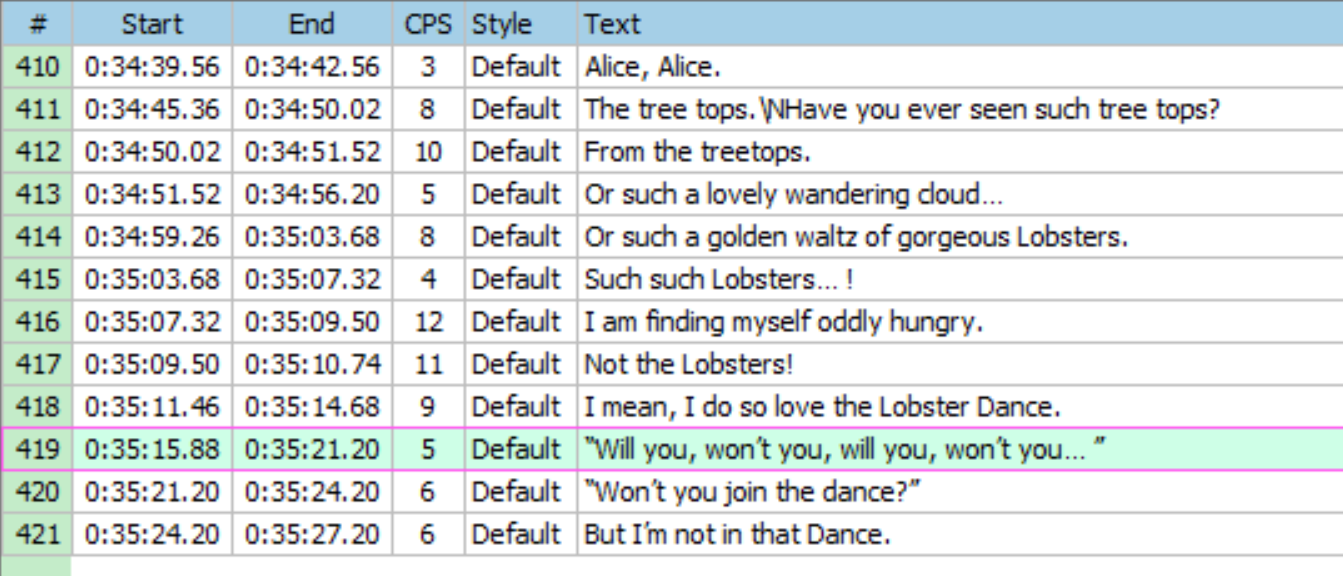The height and width of the screenshot is (576, 1343).
Task: Click Style cell of line 413
Action: 516,194
